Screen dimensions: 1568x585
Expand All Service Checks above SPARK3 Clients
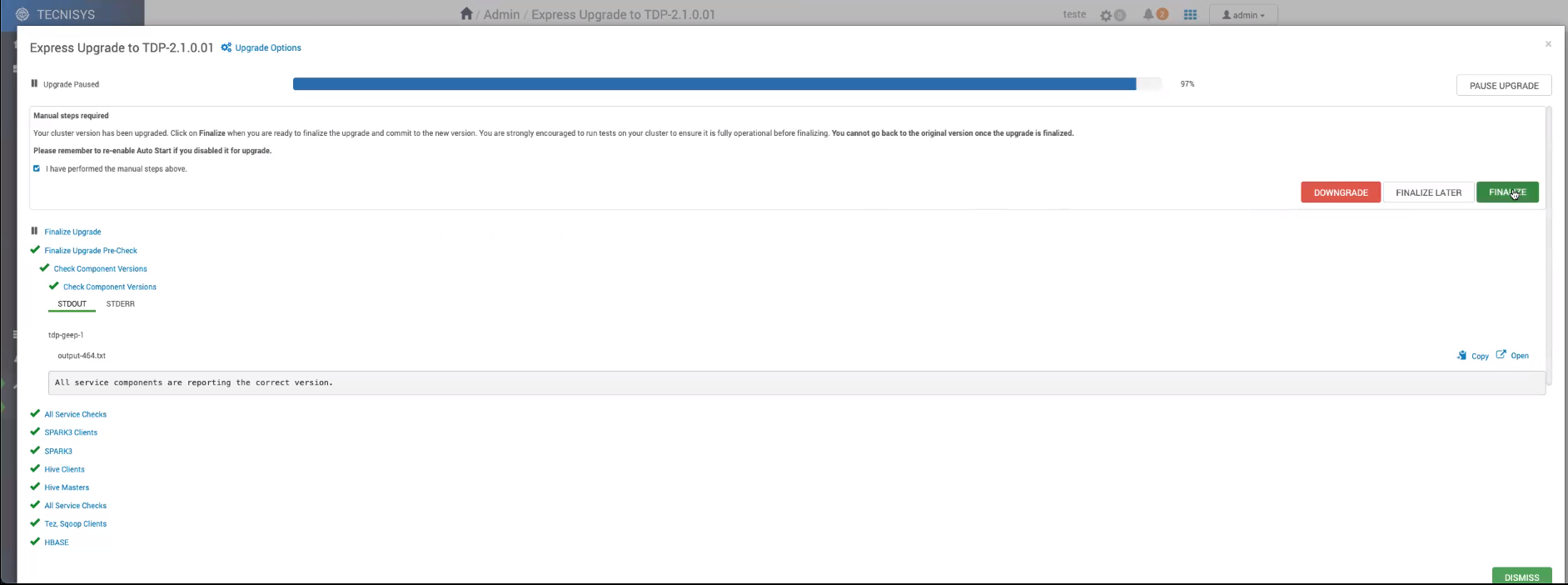click(x=76, y=414)
